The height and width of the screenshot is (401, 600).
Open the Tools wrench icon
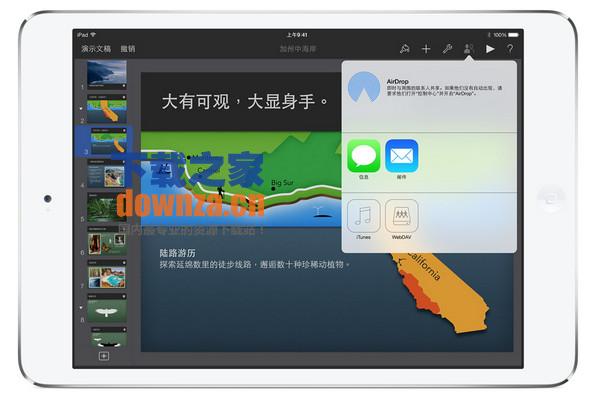point(447,49)
